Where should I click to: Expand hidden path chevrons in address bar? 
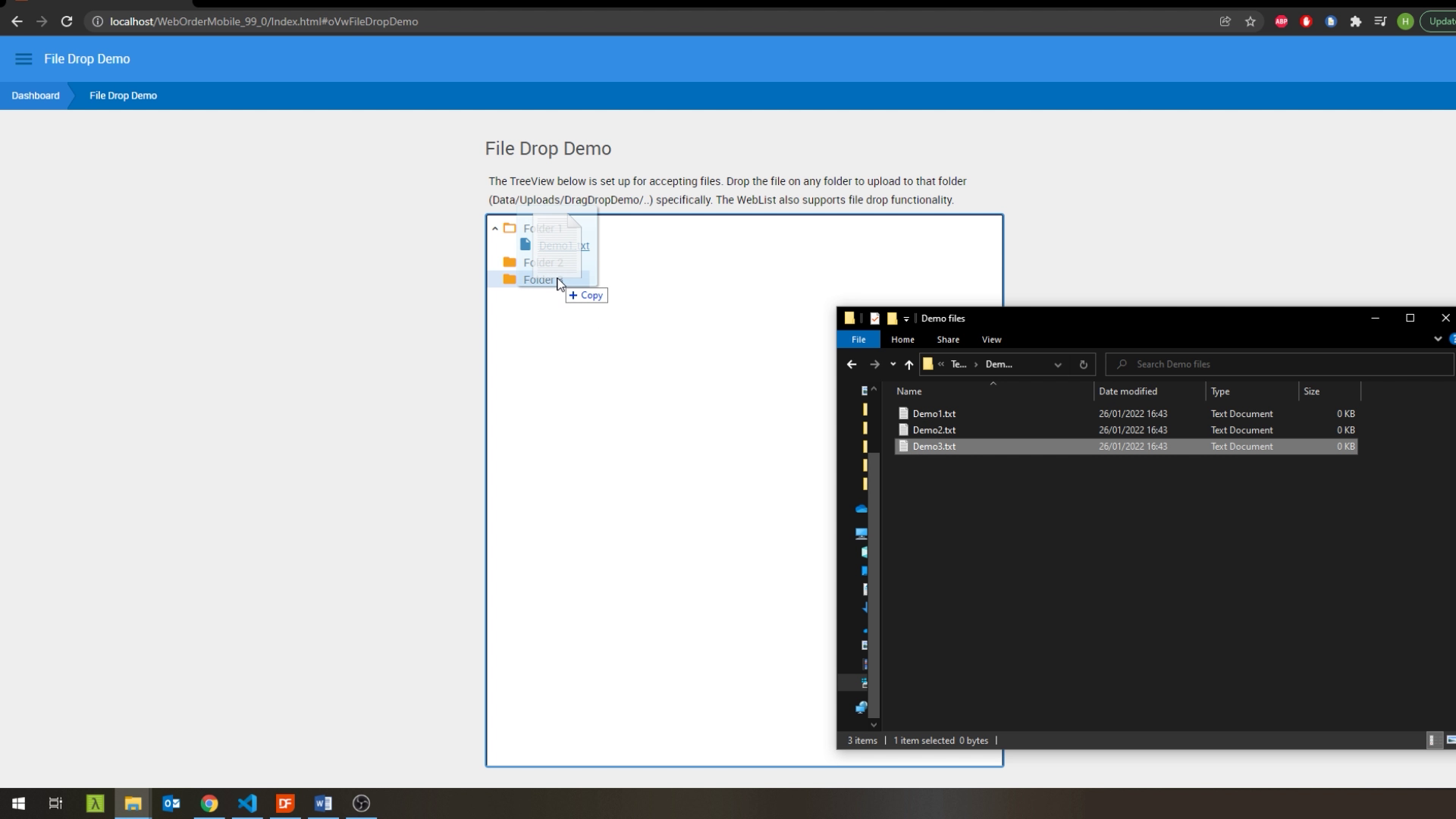[941, 365]
